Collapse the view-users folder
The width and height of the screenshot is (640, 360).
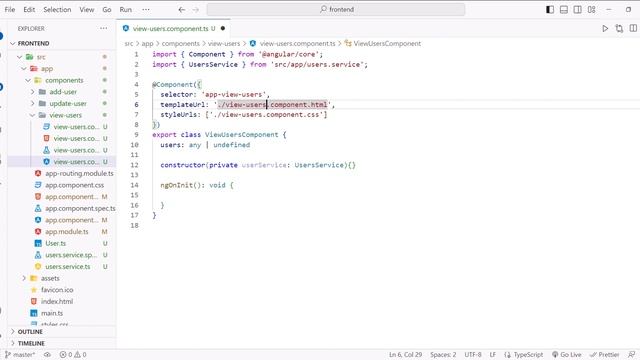32,115
